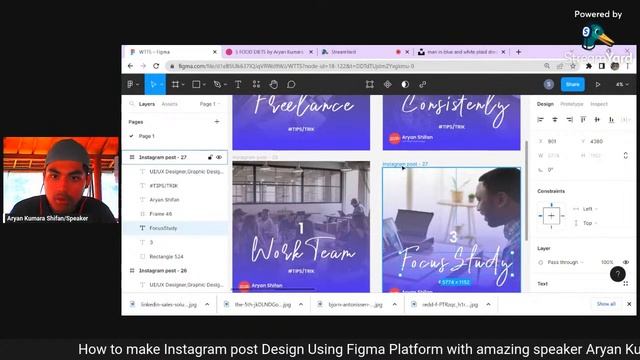Select the Comment tool
Viewport: 640px width, 360px height.
point(291,84)
